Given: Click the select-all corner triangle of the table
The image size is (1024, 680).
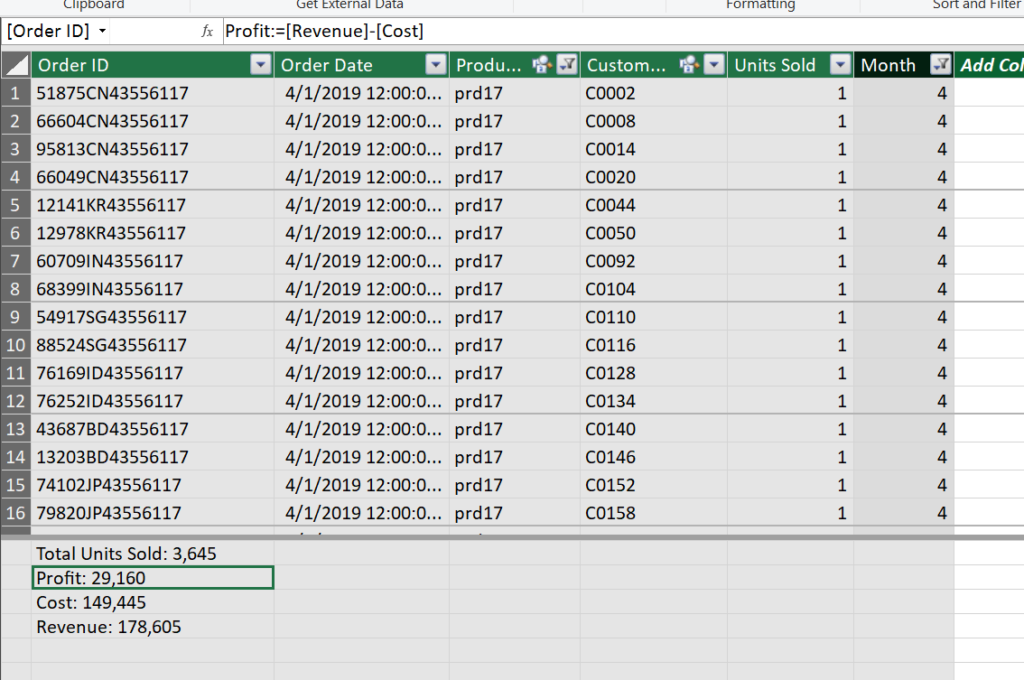Looking at the screenshot, I should (15, 65).
